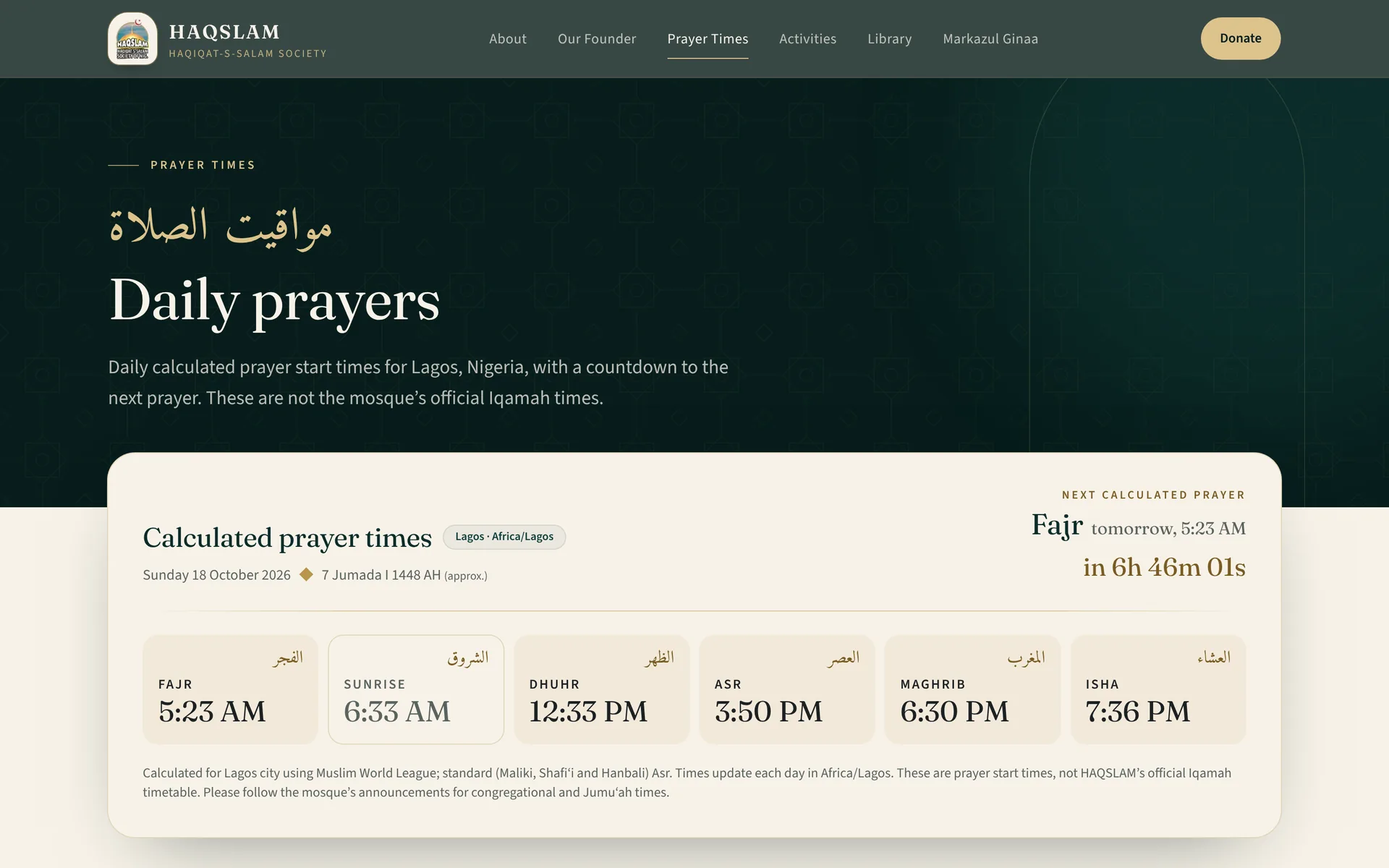1389x868 pixels.
Task: Click the Arabic label المغرب on Maghrib card
Action: point(1026,658)
